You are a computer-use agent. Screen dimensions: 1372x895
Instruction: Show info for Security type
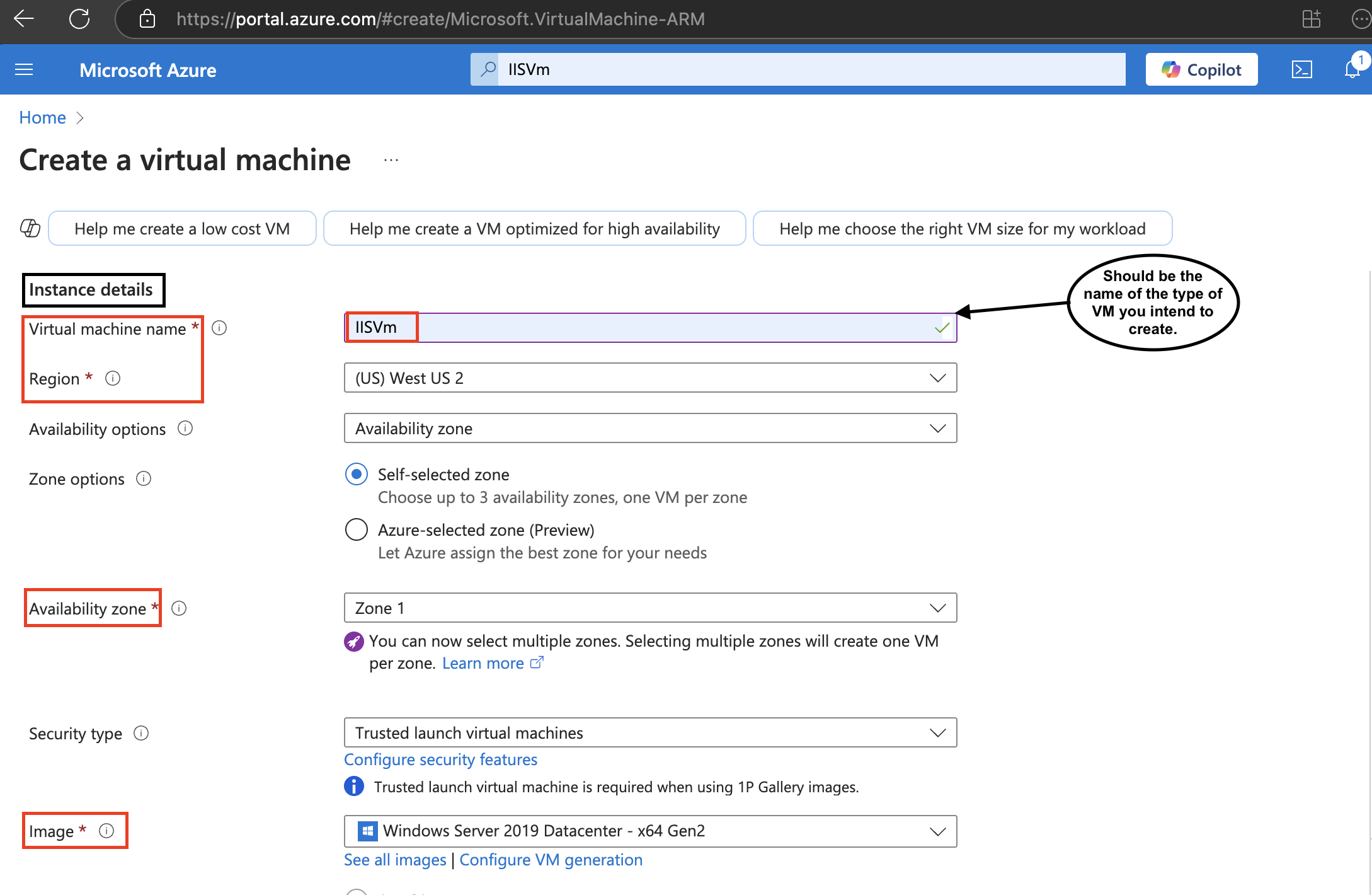pyautogui.click(x=141, y=733)
